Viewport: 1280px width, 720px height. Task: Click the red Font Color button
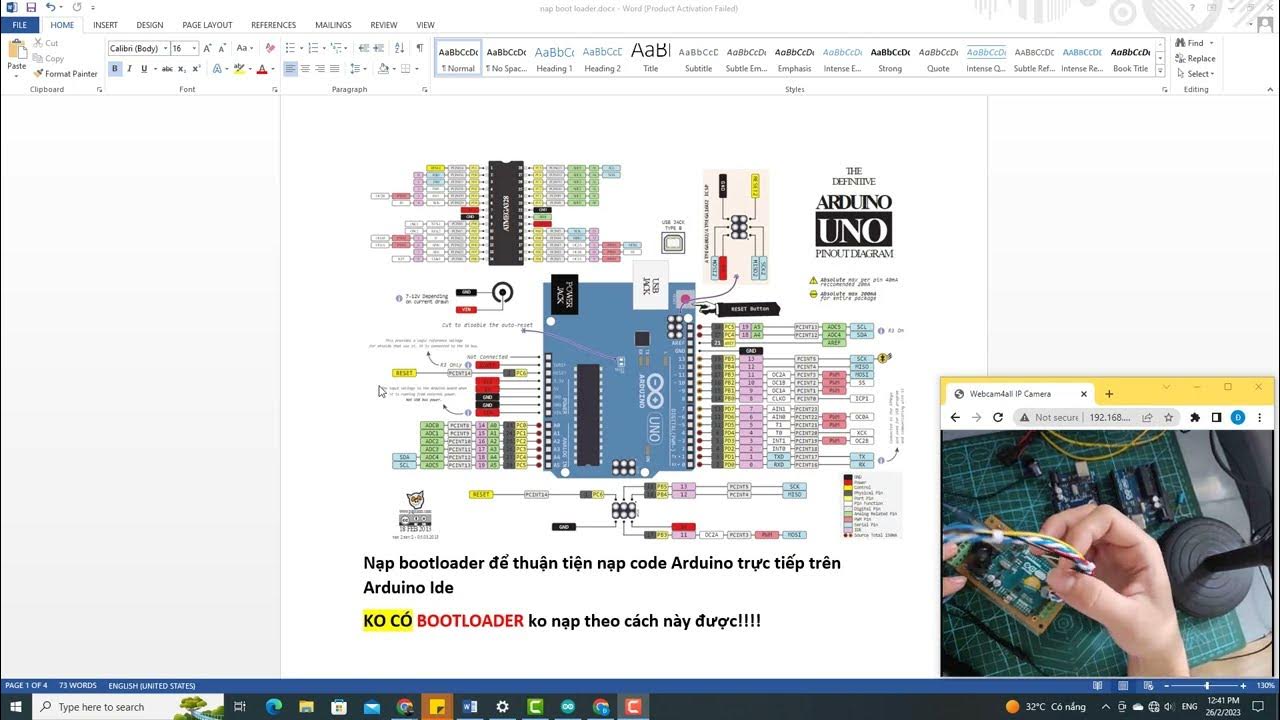(x=261, y=69)
